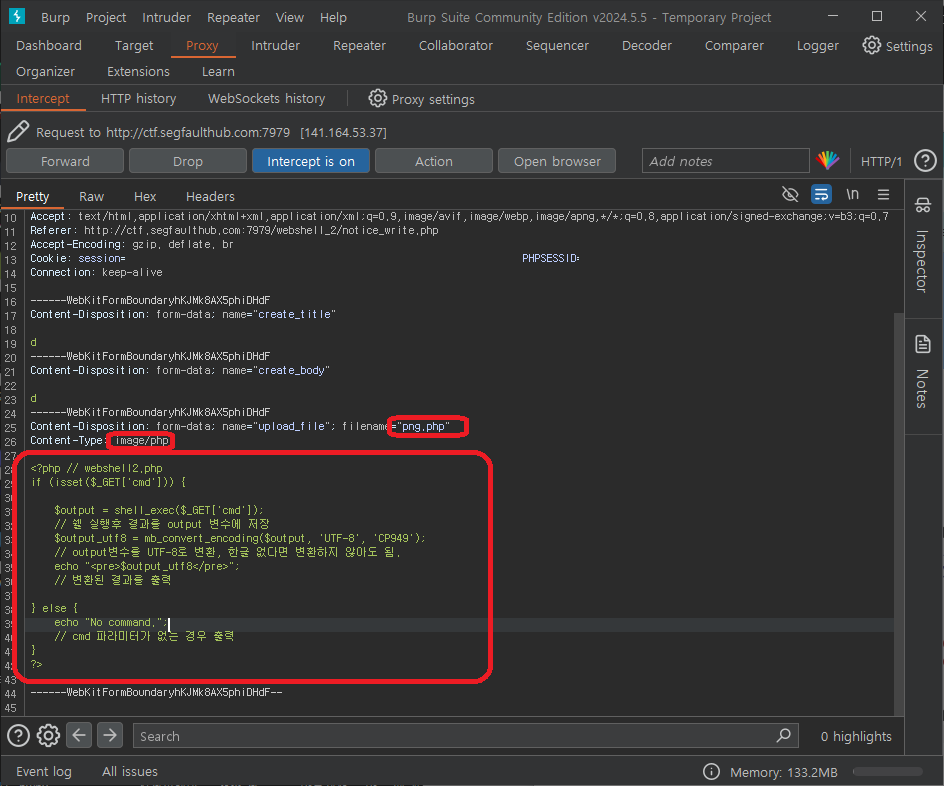Switch to the Target tab
This screenshot has width=944, height=786.
134,45
